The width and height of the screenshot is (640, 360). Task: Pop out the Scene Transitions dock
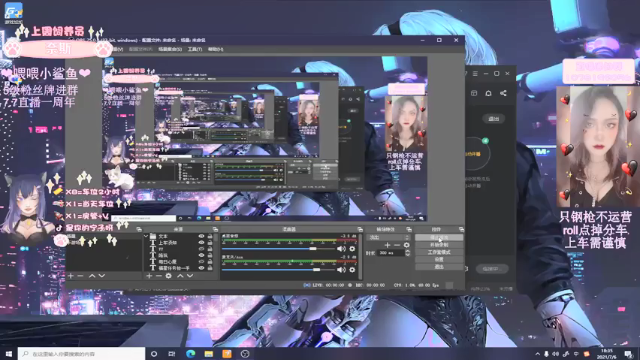(409, 229)
